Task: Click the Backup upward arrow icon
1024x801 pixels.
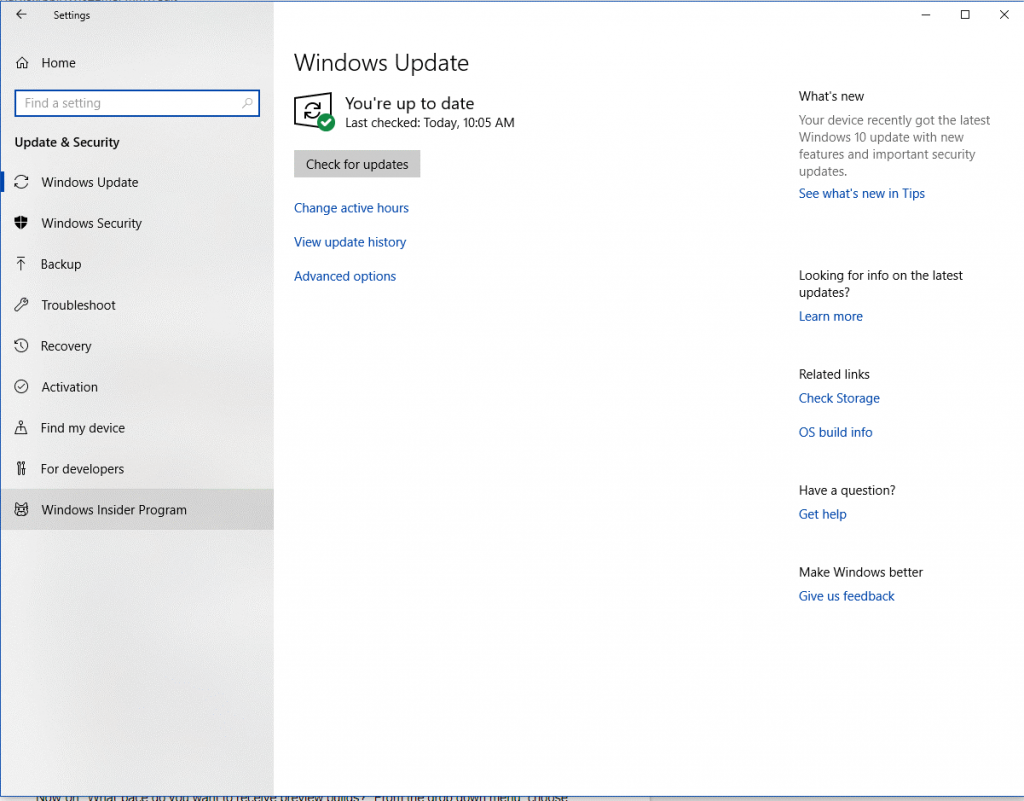Action: click(21, 264)
